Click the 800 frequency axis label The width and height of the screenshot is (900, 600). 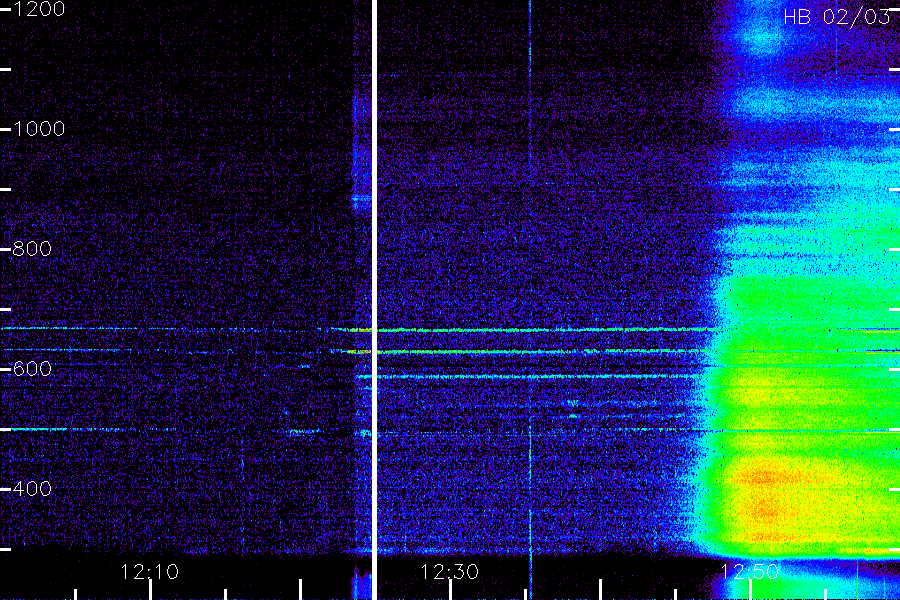point(32,249)
